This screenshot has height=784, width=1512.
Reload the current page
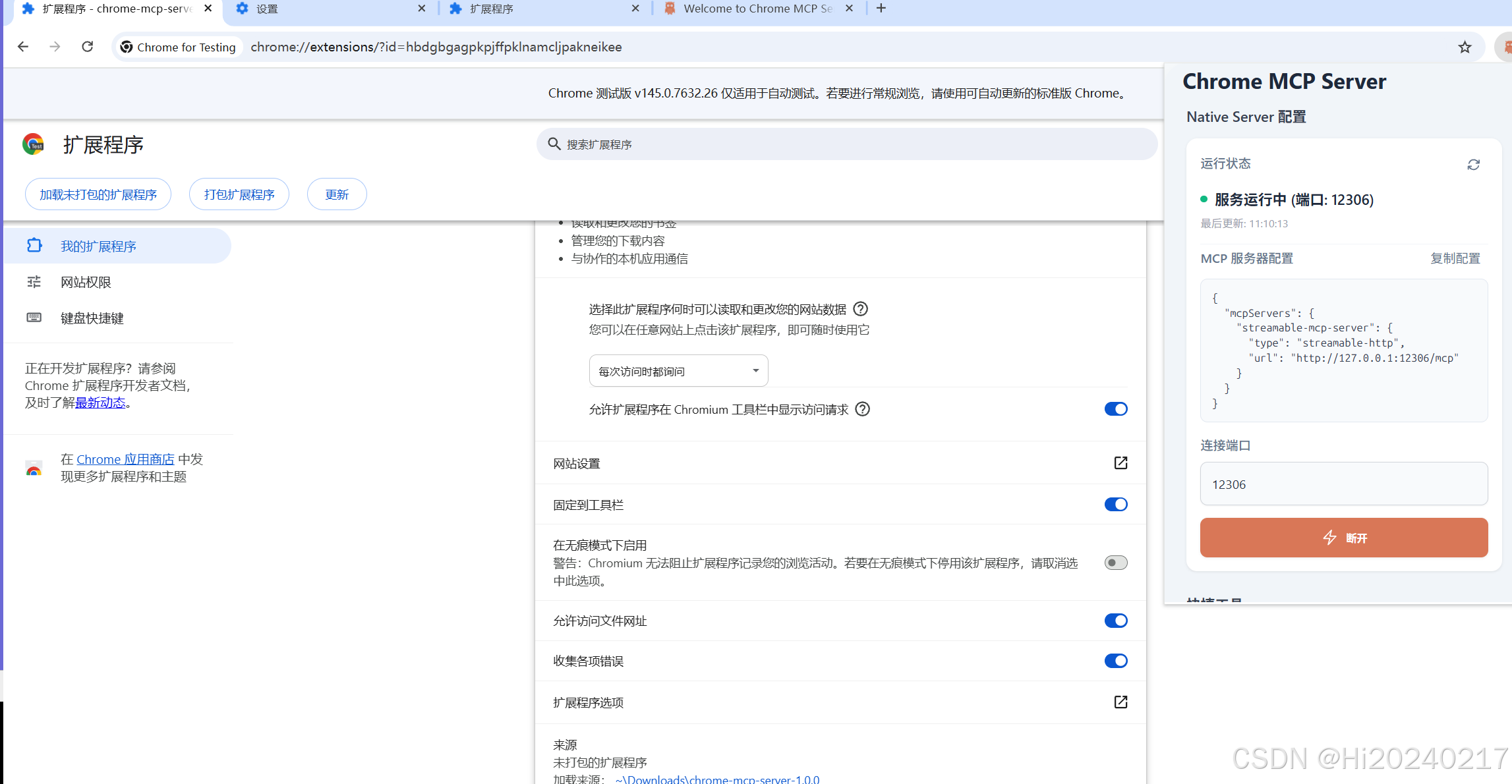tap(87, 47)
